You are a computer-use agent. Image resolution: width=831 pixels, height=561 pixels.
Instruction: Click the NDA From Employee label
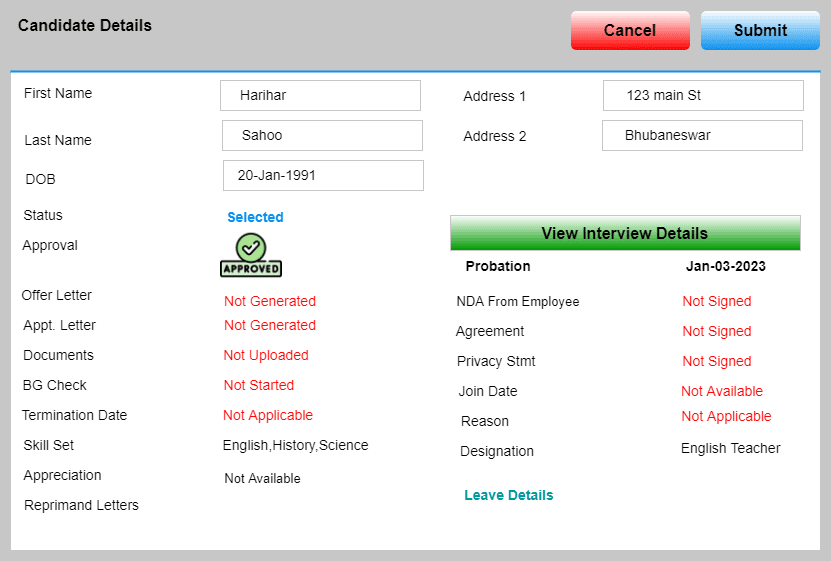(x=518, y=301)
